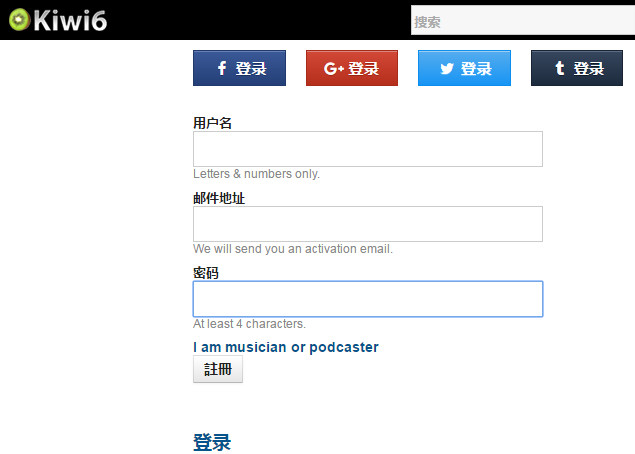Log in with the Tumblr button
This screenshot has height=454, width=635.
pos(577,68)
